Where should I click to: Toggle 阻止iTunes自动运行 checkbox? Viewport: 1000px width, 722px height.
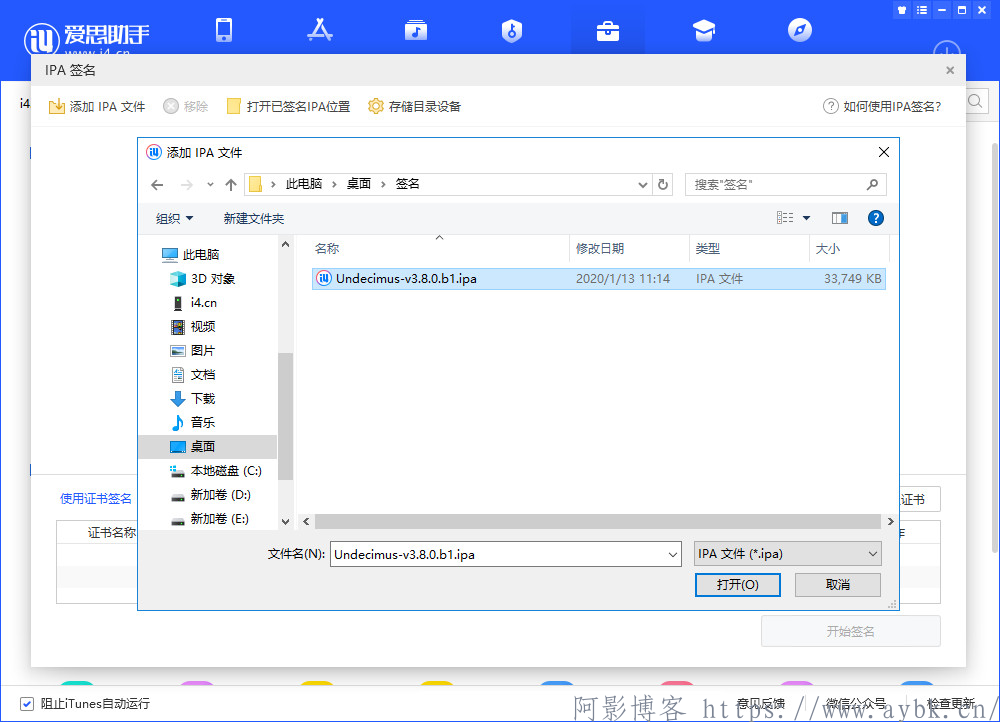point(27,704)
